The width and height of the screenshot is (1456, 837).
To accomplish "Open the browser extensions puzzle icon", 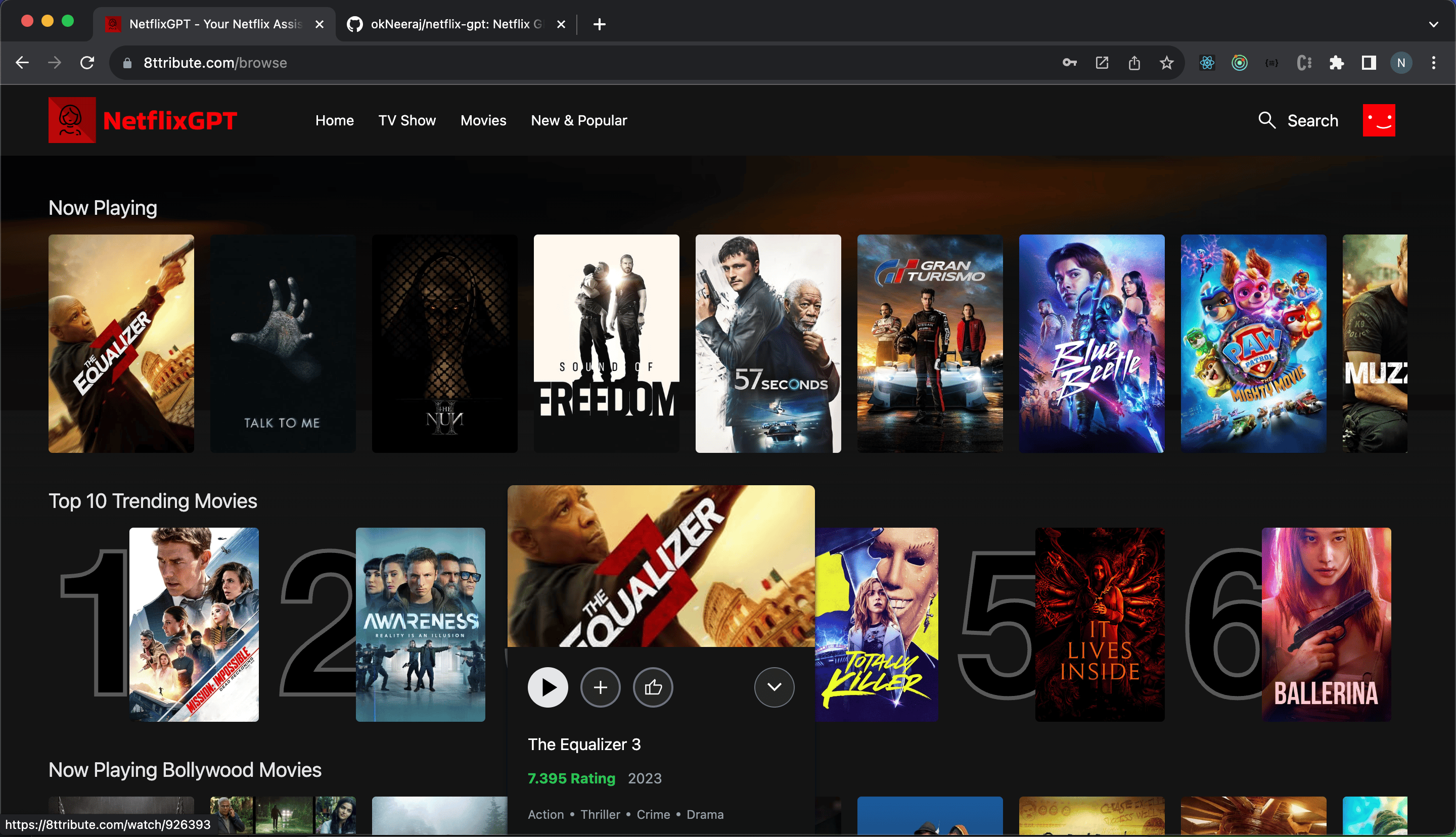I will [x=1337, y=63].
